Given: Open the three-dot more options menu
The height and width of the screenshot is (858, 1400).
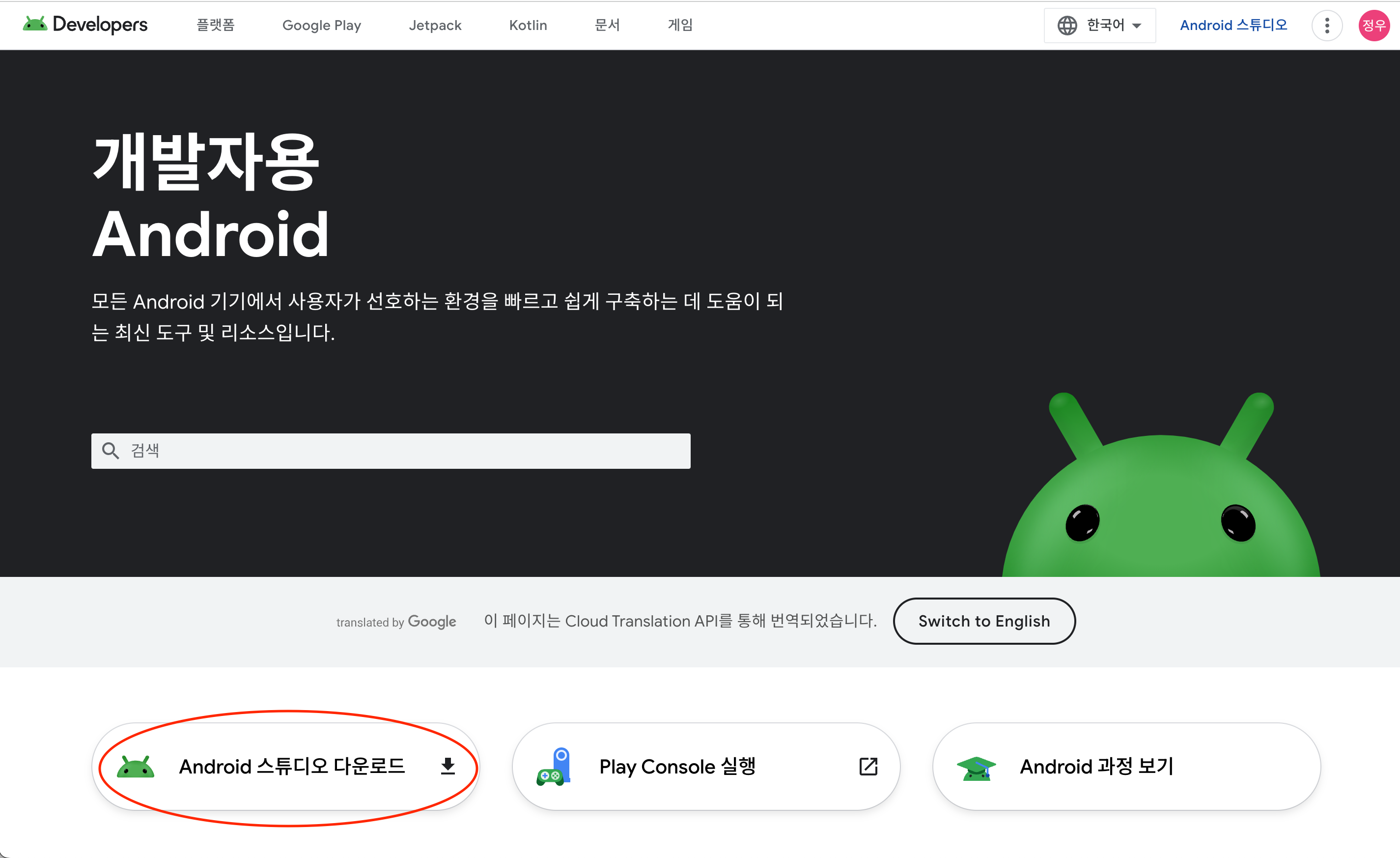Looking at the screenshot, I should 1327,25.
